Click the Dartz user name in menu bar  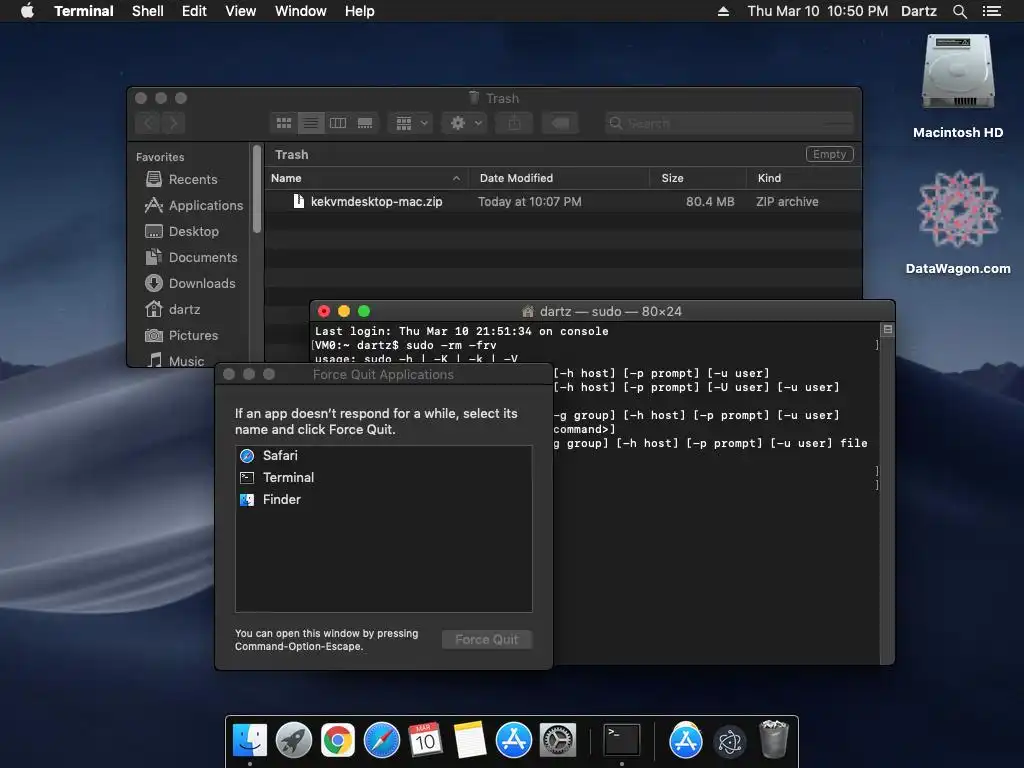coord(918,11)
